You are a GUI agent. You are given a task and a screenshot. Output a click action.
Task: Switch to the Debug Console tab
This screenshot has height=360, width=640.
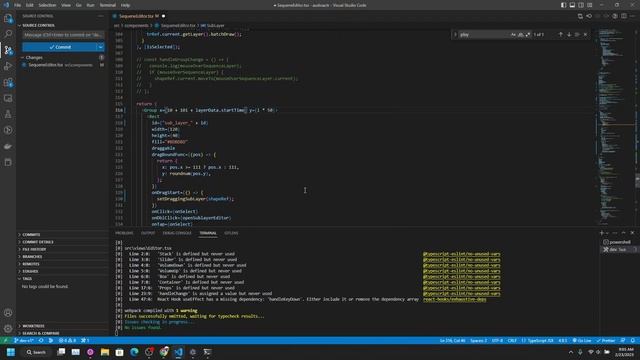click(177, 233)
